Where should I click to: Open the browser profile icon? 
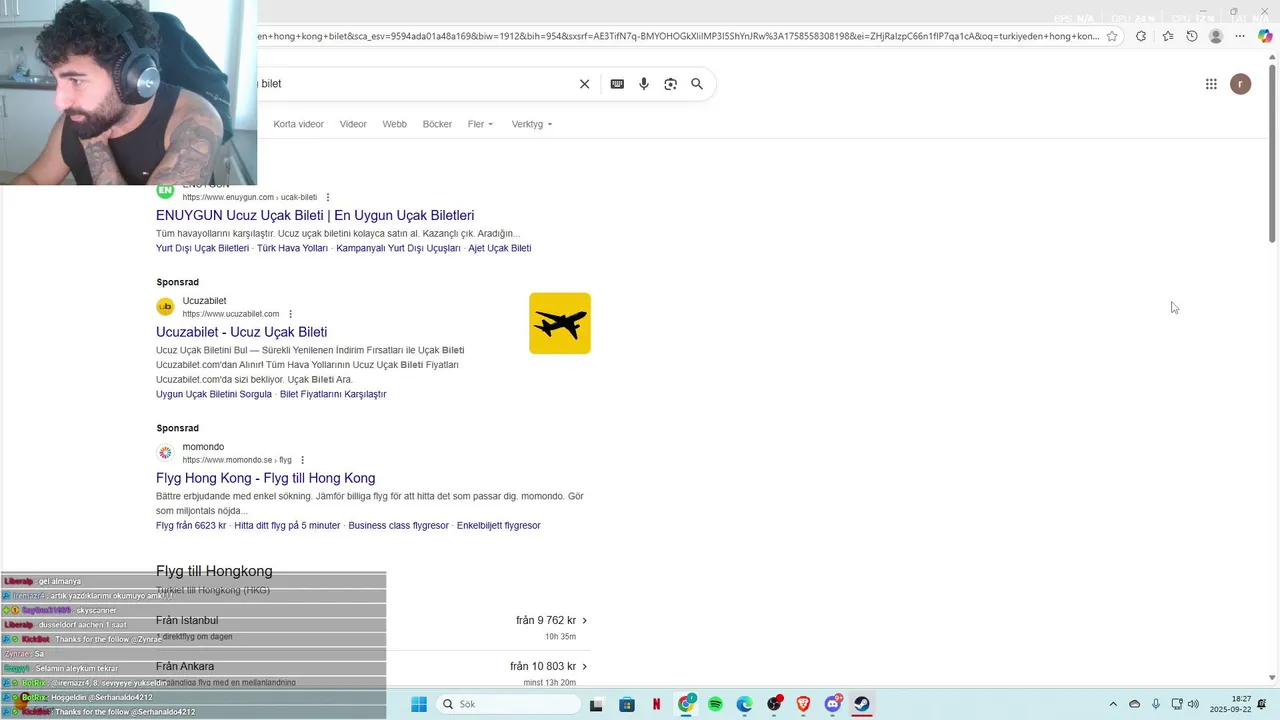tap(1216, 36)
